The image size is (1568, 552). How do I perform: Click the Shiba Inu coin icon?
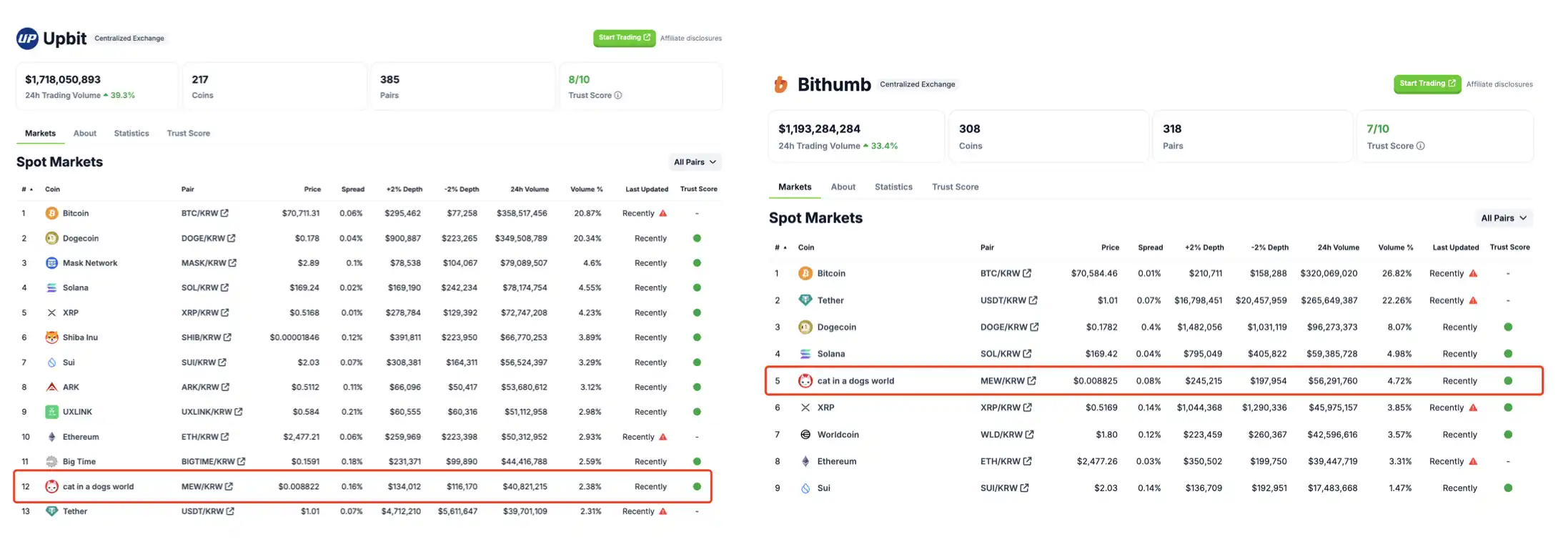(51, 337)
